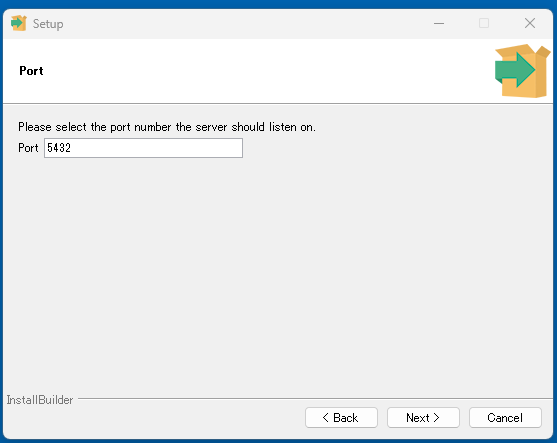Click the 5432 value in the port box
Screen dimensions: 557x443
point(59,148)
